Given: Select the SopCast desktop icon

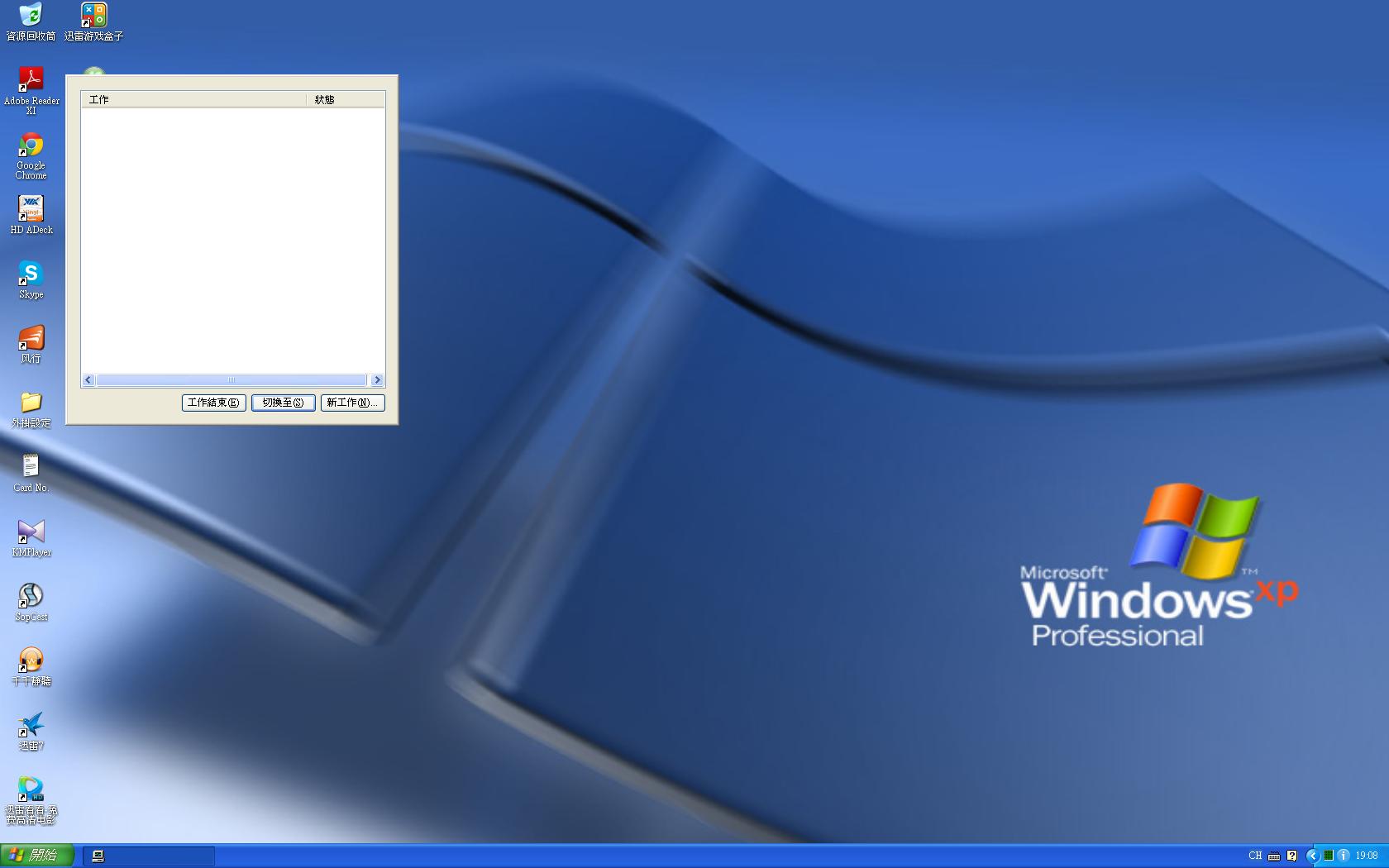Looking at the screenshot, I should [31, 596].
